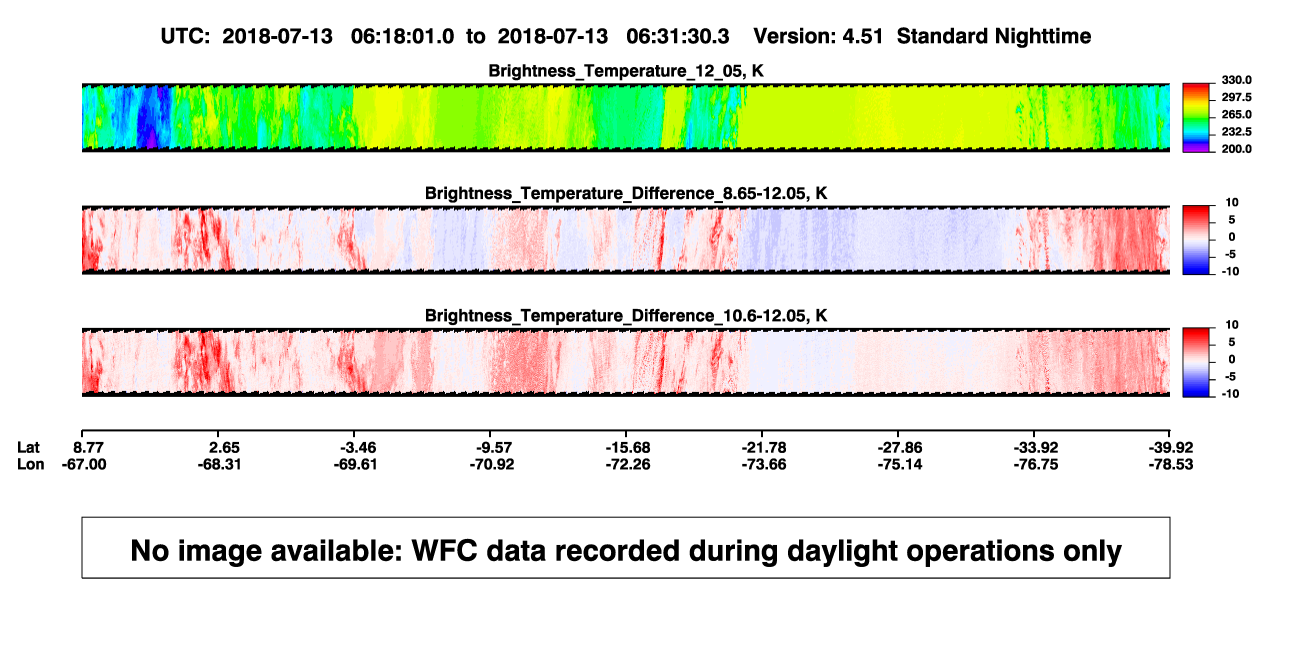Viewport: 1300px width, 667px height.
Task: Click the Lat axis label
Action: [x=29, y=446]
